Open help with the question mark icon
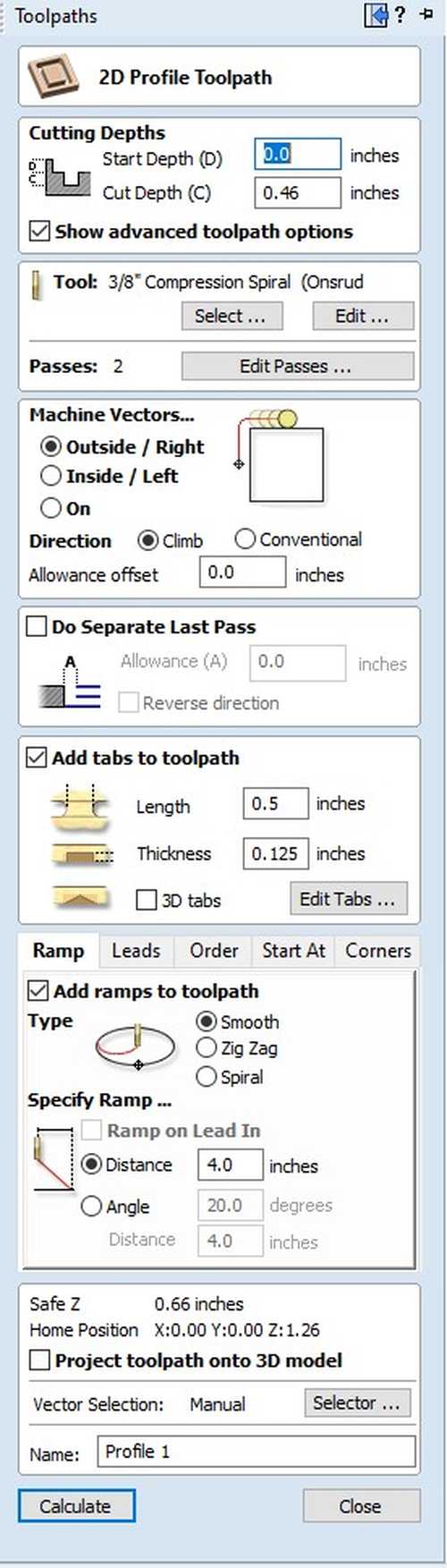447x1568 pixels. [x=400, y=15]
